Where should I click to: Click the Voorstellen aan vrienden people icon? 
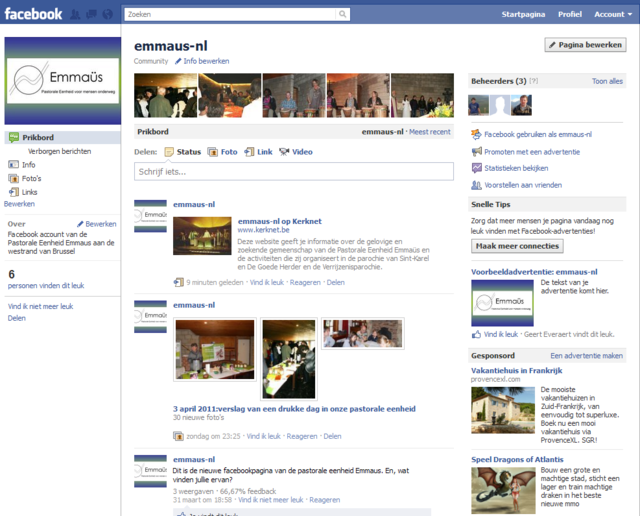tap(476, 185)
